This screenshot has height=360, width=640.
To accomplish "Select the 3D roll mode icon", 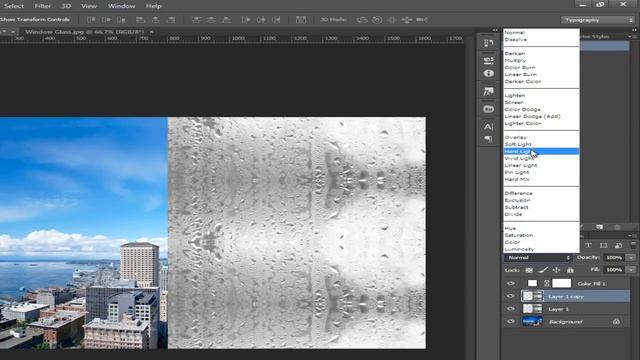I will coord(377,20).
